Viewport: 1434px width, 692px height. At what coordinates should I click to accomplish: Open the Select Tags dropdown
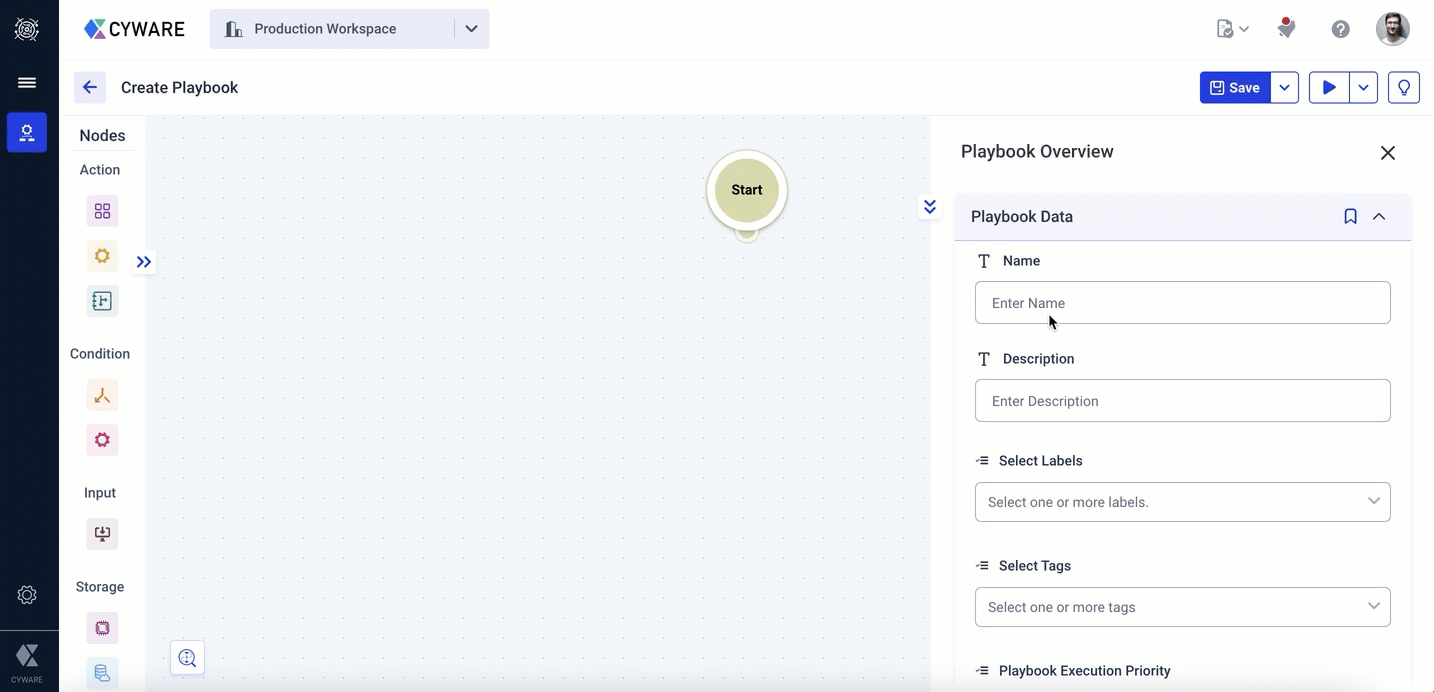tap(1182, 607)
